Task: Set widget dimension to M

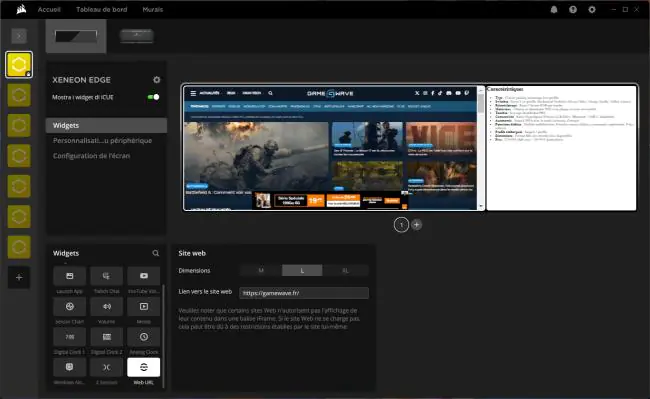Action: pyautogui.click(x=261, y=271)
